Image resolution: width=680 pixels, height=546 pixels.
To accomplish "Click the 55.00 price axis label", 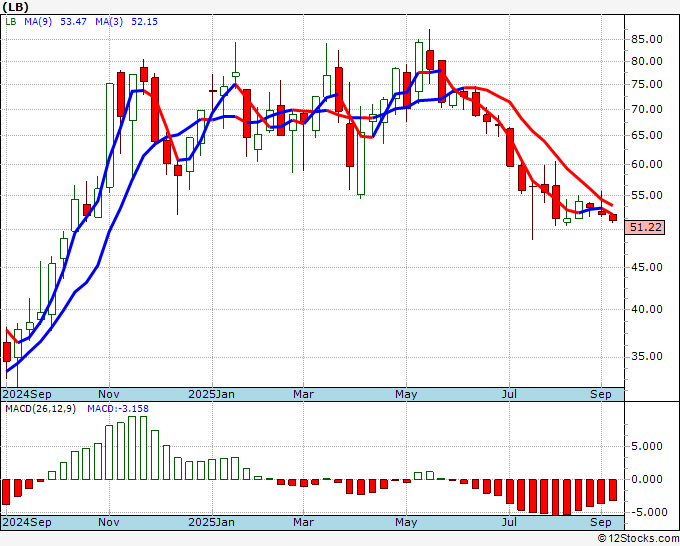I will [x=647, y=196].
